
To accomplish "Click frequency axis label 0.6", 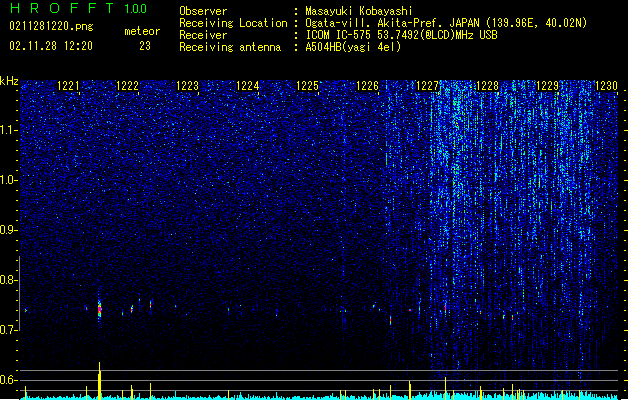I will coord(9,380).
